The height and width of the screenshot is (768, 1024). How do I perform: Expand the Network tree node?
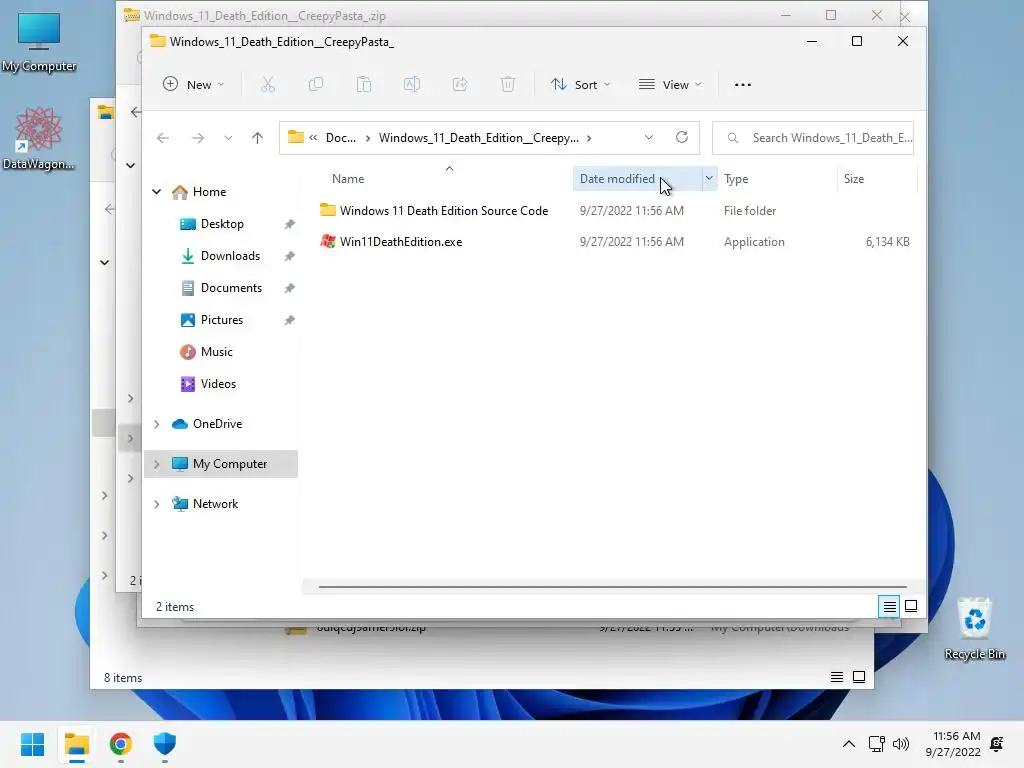tap(157, 504)
